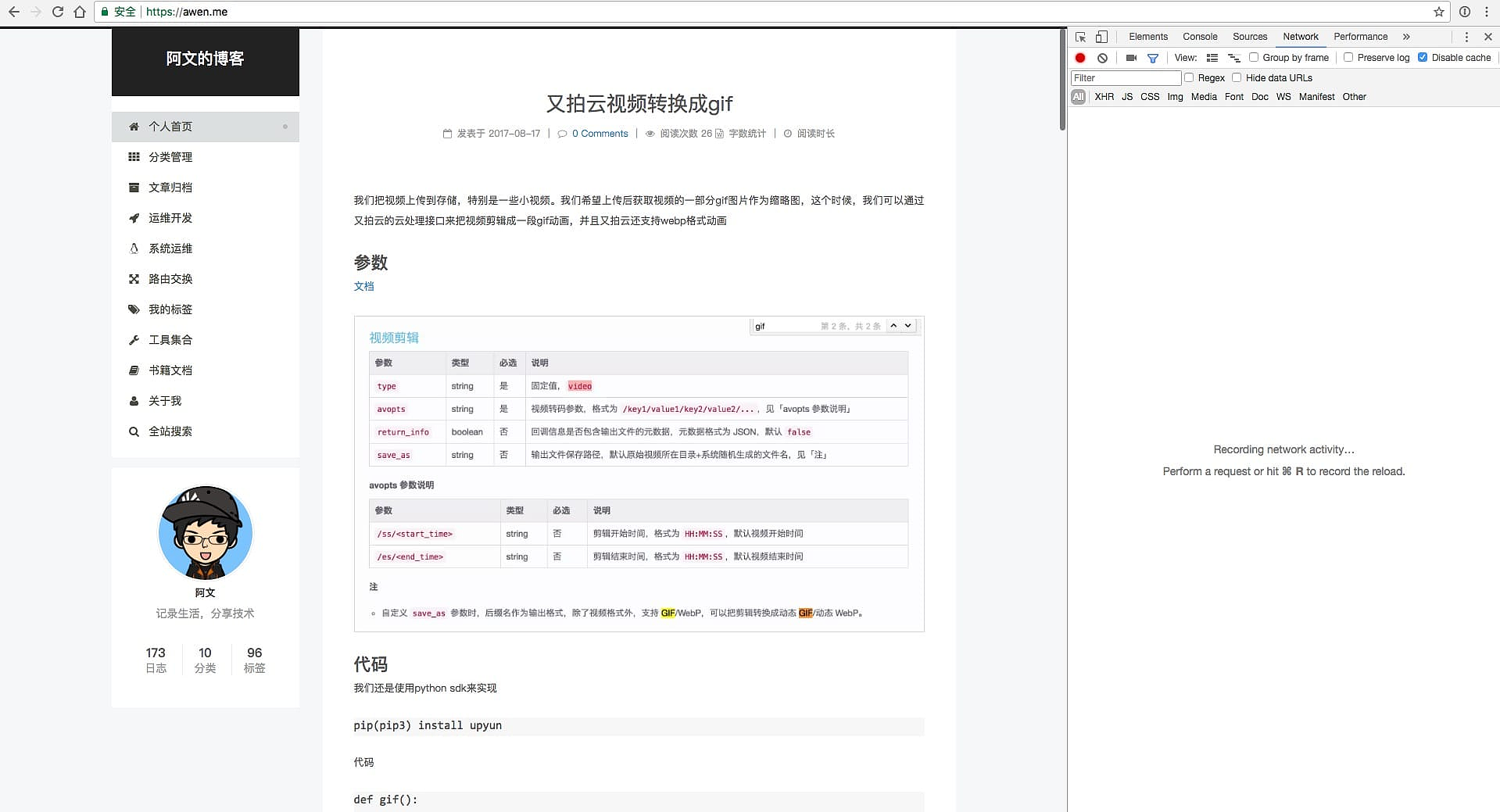Enable the Regex filter checkbox
The image size is (1500, 812).
coord(1189,77)
